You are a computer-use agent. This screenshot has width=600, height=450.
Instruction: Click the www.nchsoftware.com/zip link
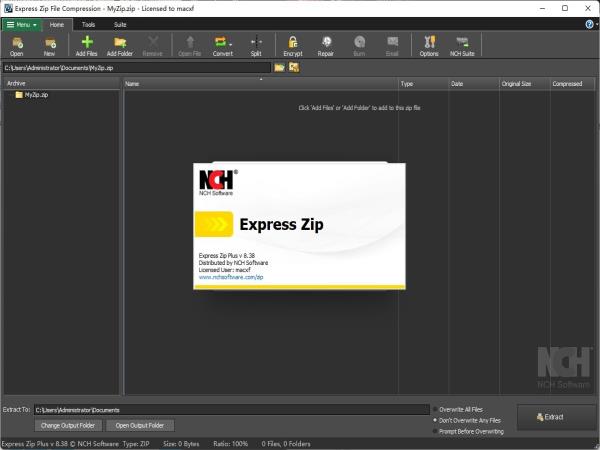[x=231, y=277]
